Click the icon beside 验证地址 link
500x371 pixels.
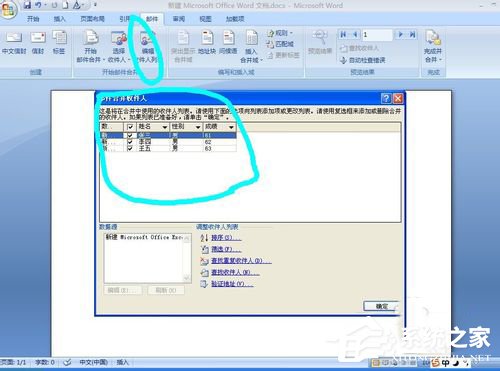coord(204,284)
